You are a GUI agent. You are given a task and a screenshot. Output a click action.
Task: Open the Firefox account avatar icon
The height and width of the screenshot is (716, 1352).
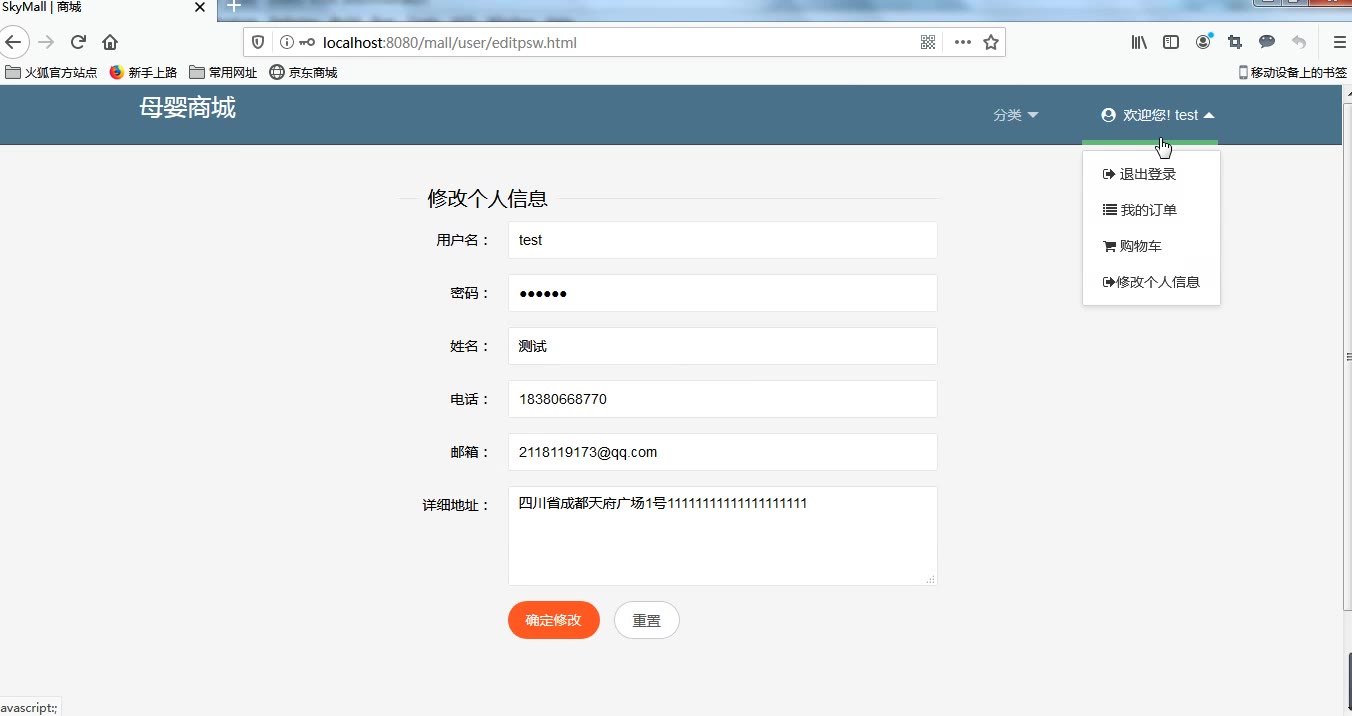click(x=1204, y=42)
